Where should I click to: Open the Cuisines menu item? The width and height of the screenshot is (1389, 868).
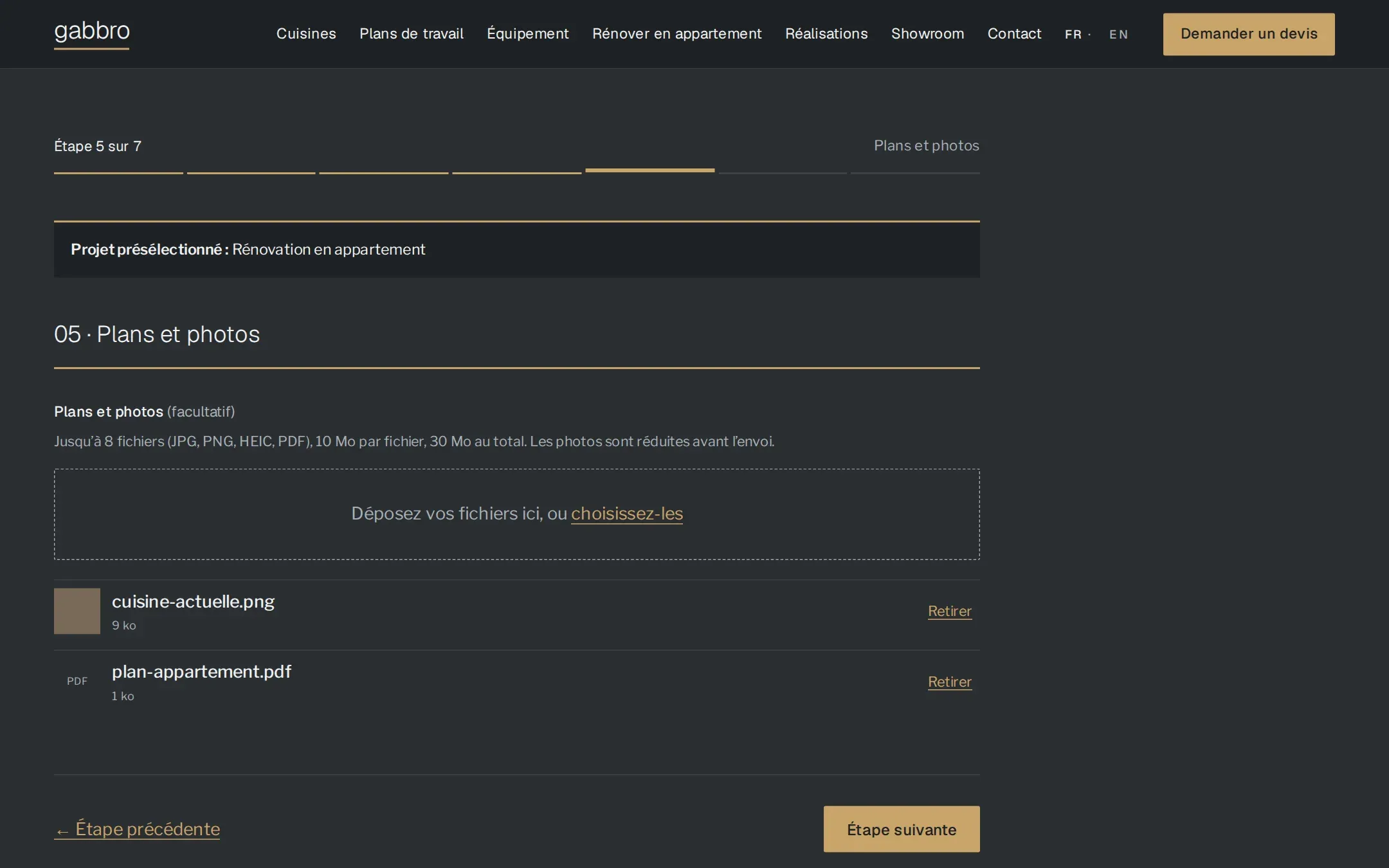click(306, 33)
